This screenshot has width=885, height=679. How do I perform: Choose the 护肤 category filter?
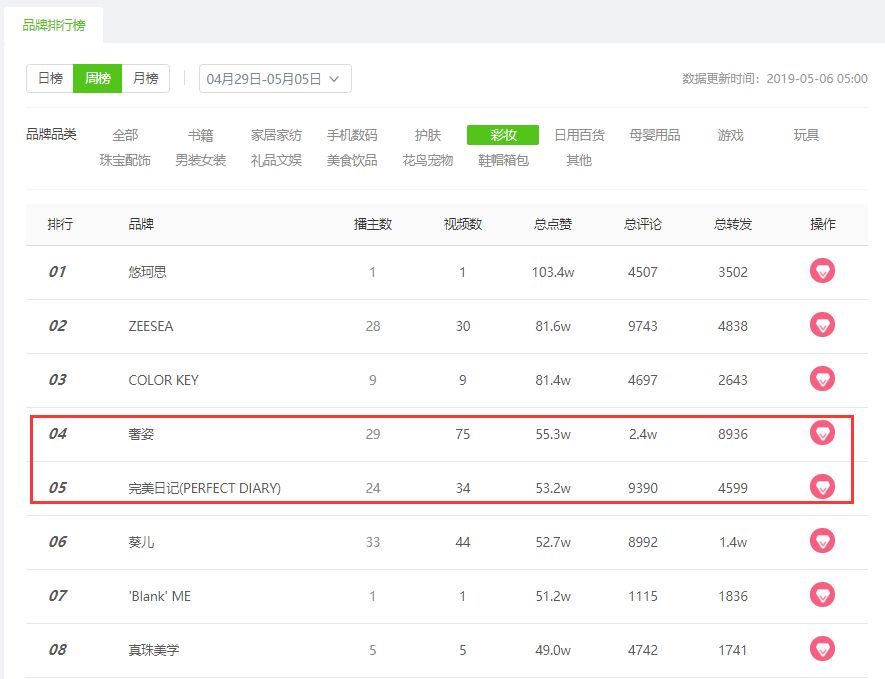coord(427,135)
